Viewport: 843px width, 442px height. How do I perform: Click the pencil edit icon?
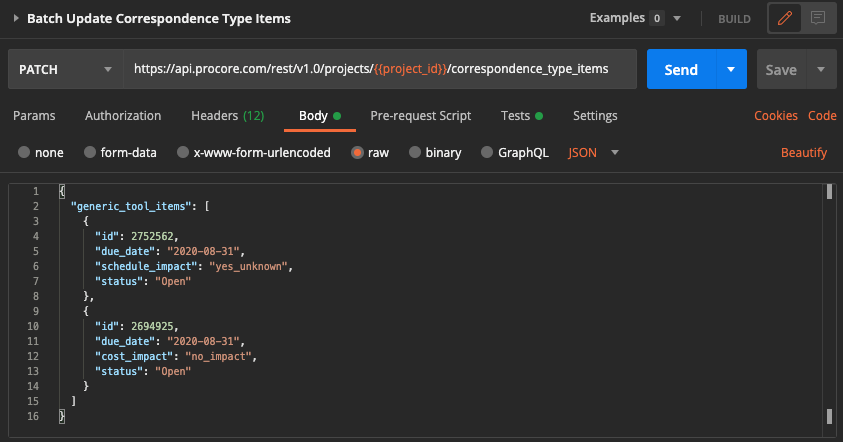coord(785,18)
